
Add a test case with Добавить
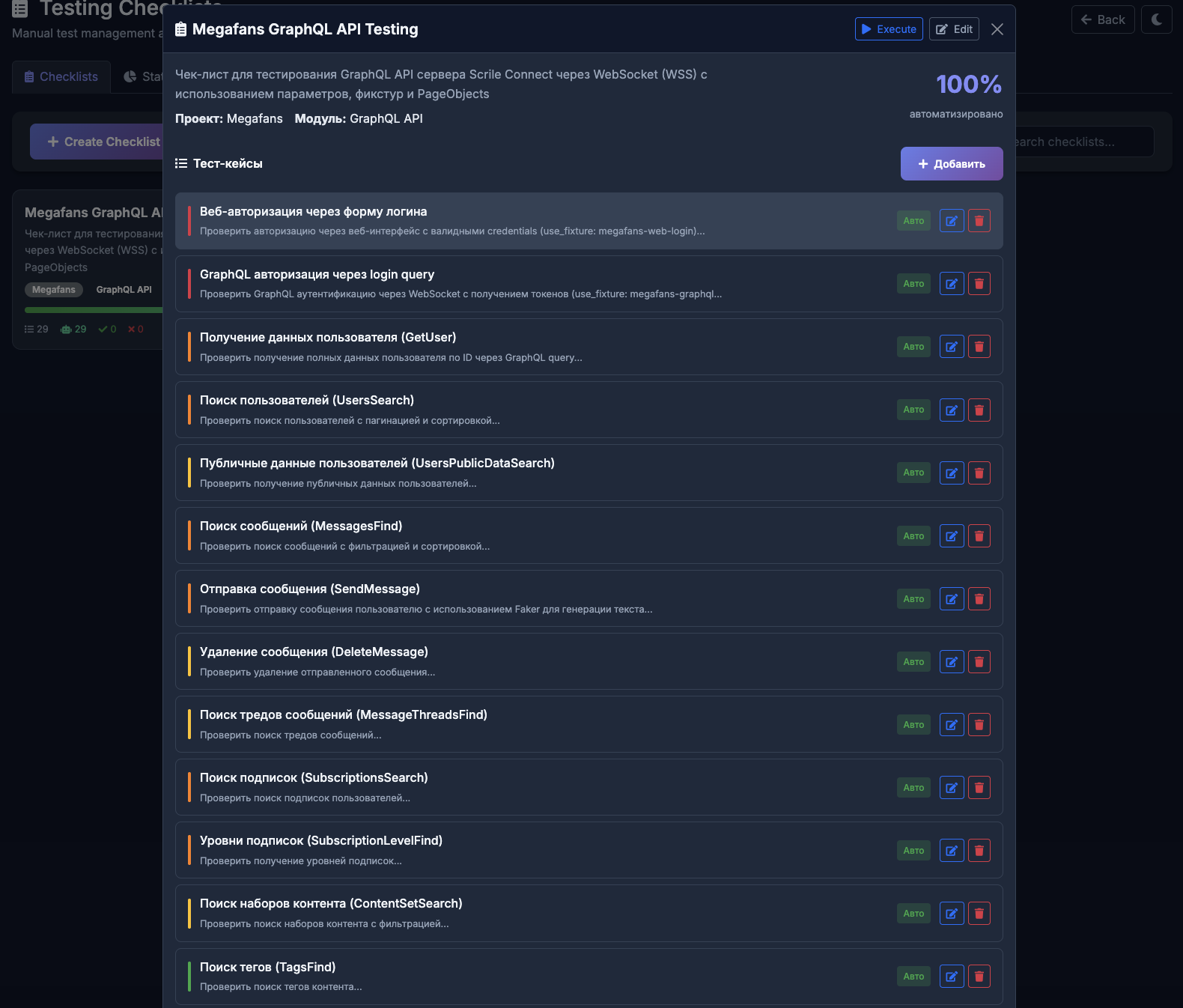[x=952, y=164]
